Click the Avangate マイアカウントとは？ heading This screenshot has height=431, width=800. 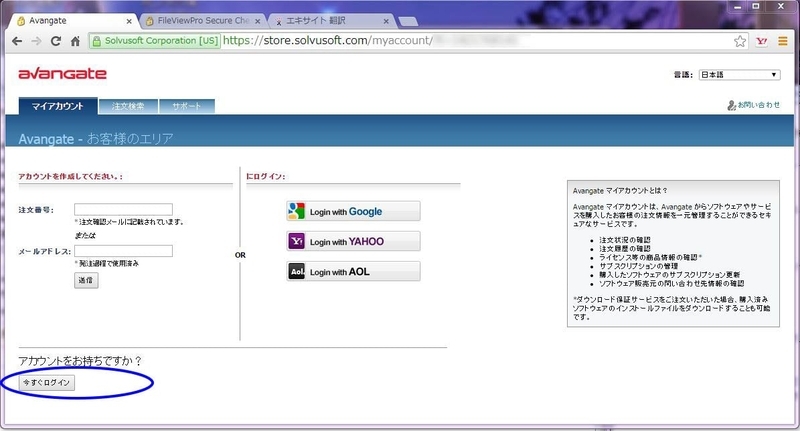pos(620,191)
